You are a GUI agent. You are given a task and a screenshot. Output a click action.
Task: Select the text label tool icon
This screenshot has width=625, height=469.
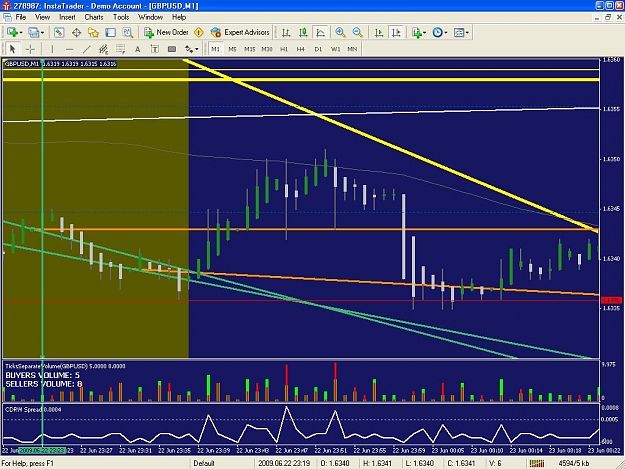pyautogui.click(x=155, y=49)
